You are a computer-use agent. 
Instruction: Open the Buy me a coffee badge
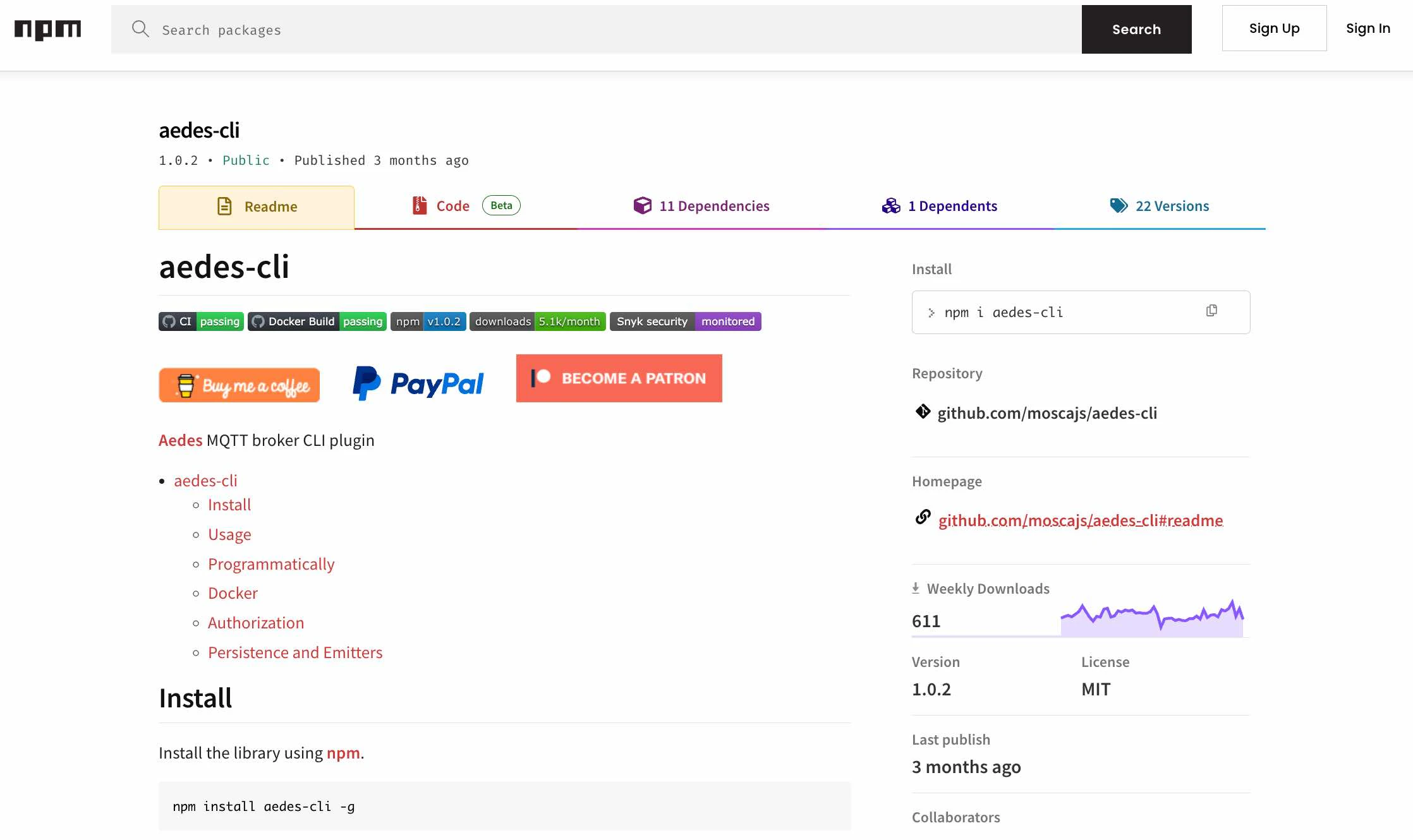coord(240,385)
